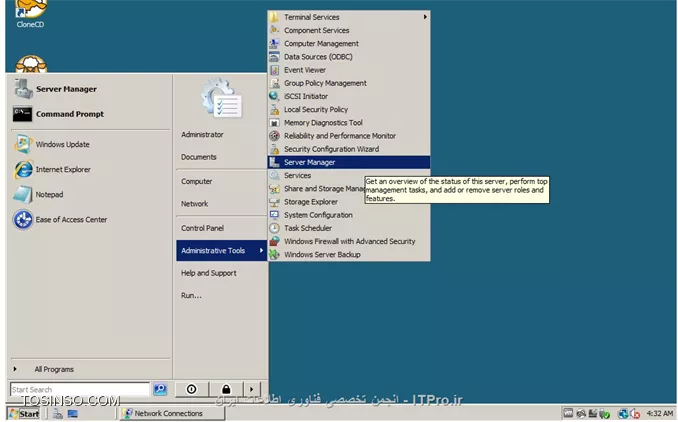678x422 pixels.
Task: Select Event Viewer menu entry
Action: point(349,70)
